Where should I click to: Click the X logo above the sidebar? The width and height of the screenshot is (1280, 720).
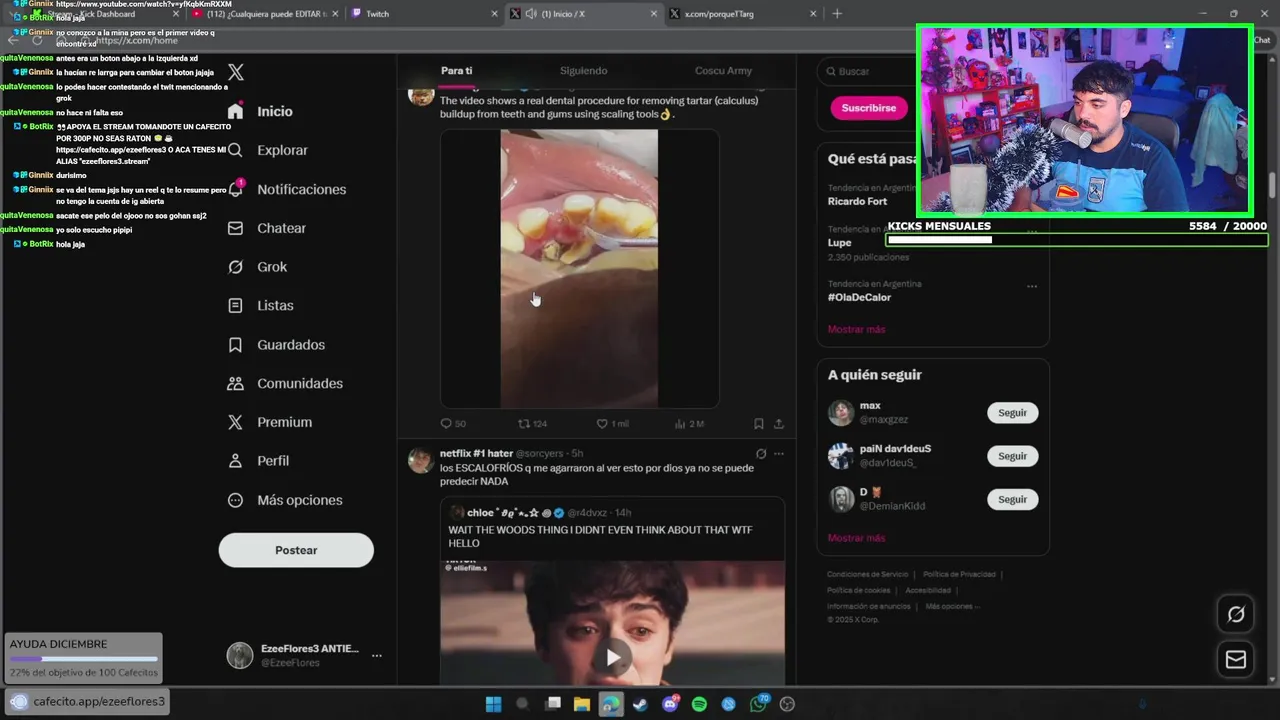(236, 72)
